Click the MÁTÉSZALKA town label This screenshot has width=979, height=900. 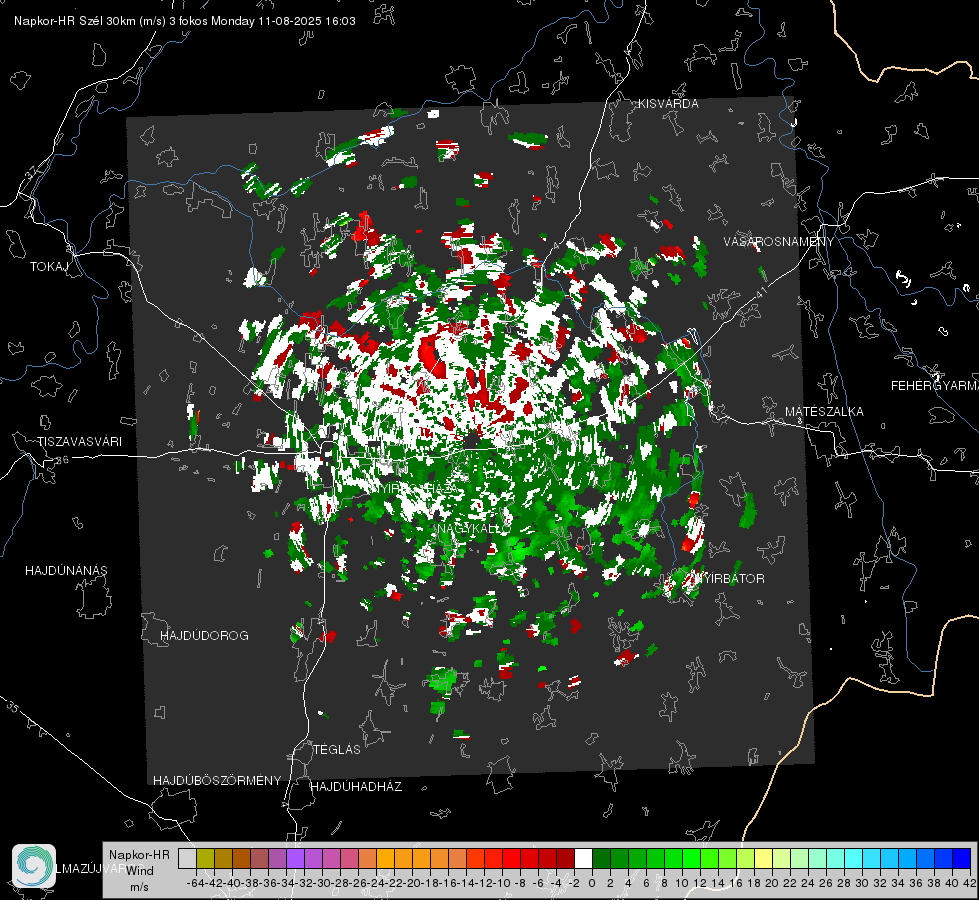(x=824, y=412)
